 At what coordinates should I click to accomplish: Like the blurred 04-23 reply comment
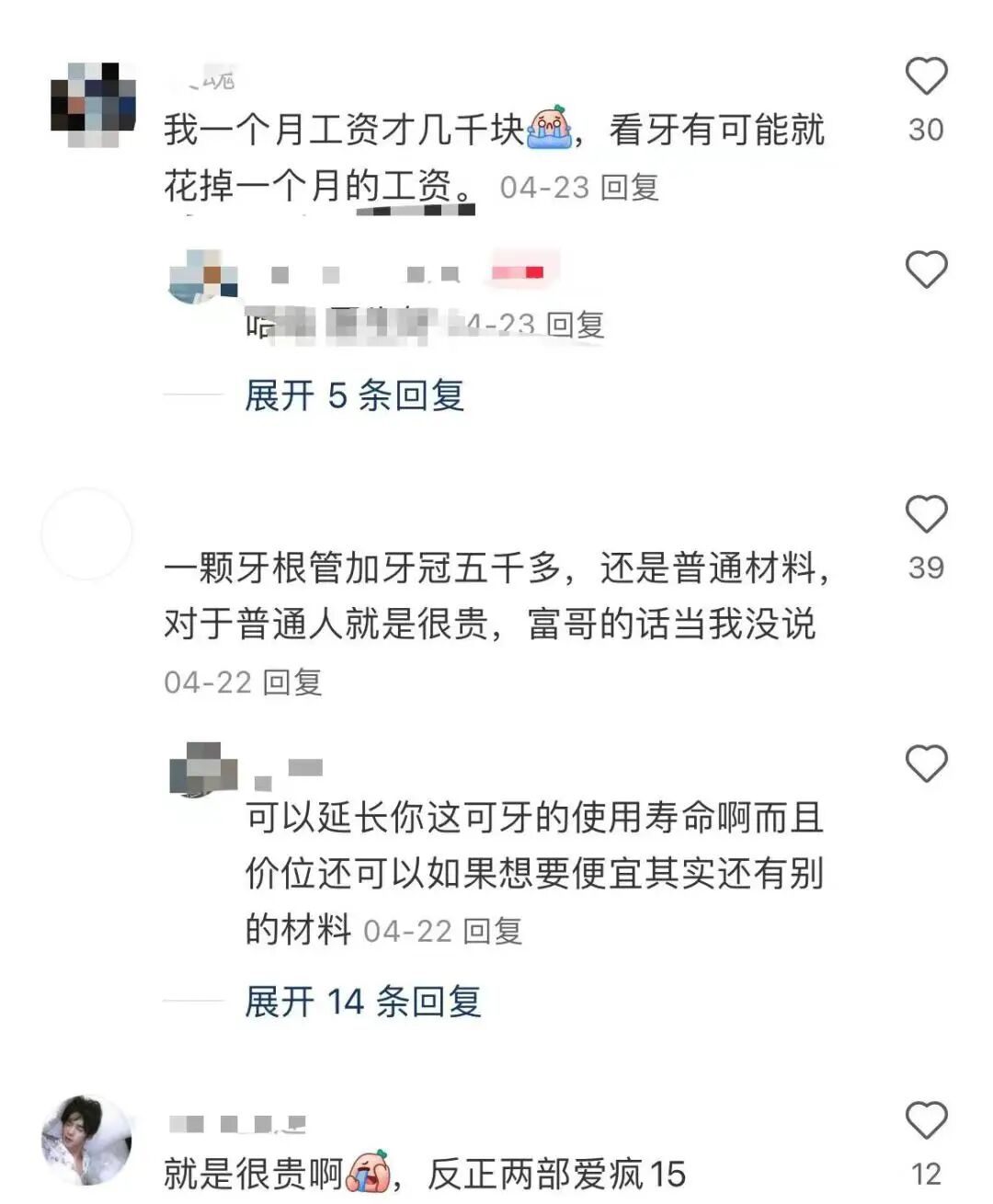[926, 269]
